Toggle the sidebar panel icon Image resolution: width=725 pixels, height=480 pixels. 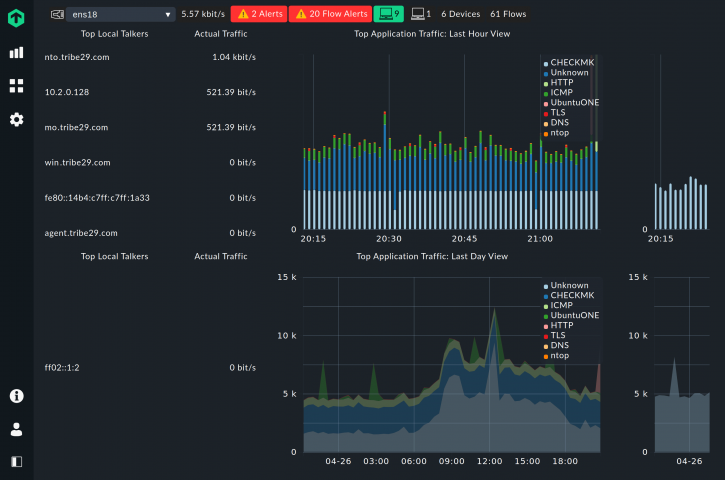coord(16,462)
